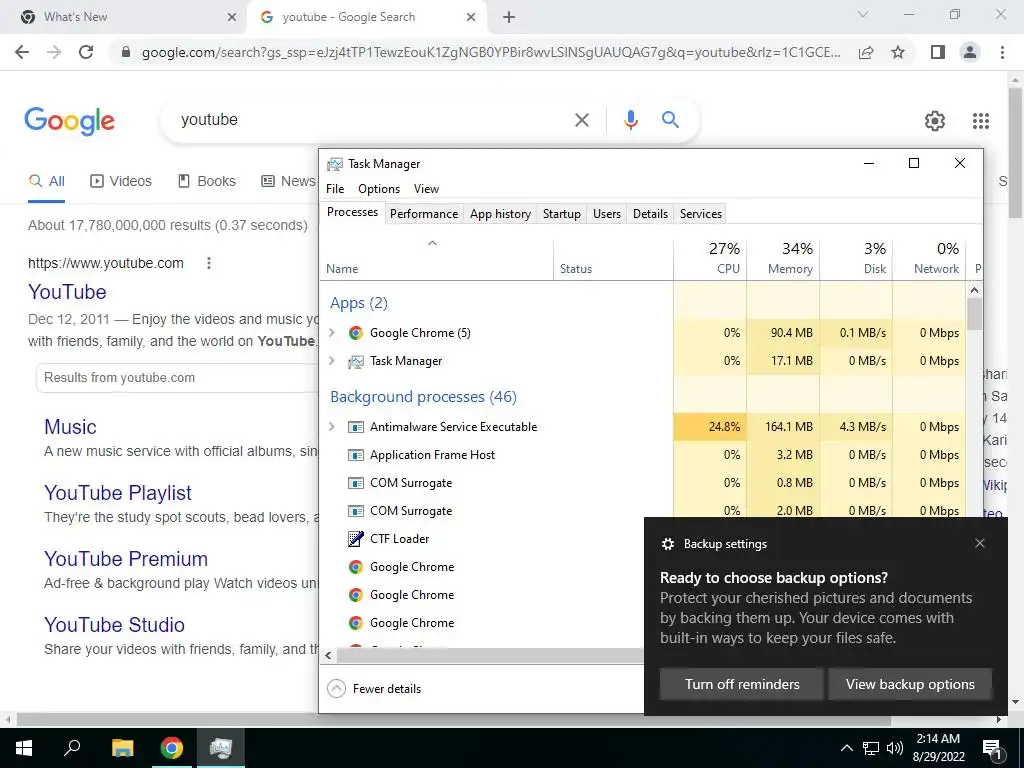Dismiss the Backup settings notification
1024x768 pixels.
980,543
